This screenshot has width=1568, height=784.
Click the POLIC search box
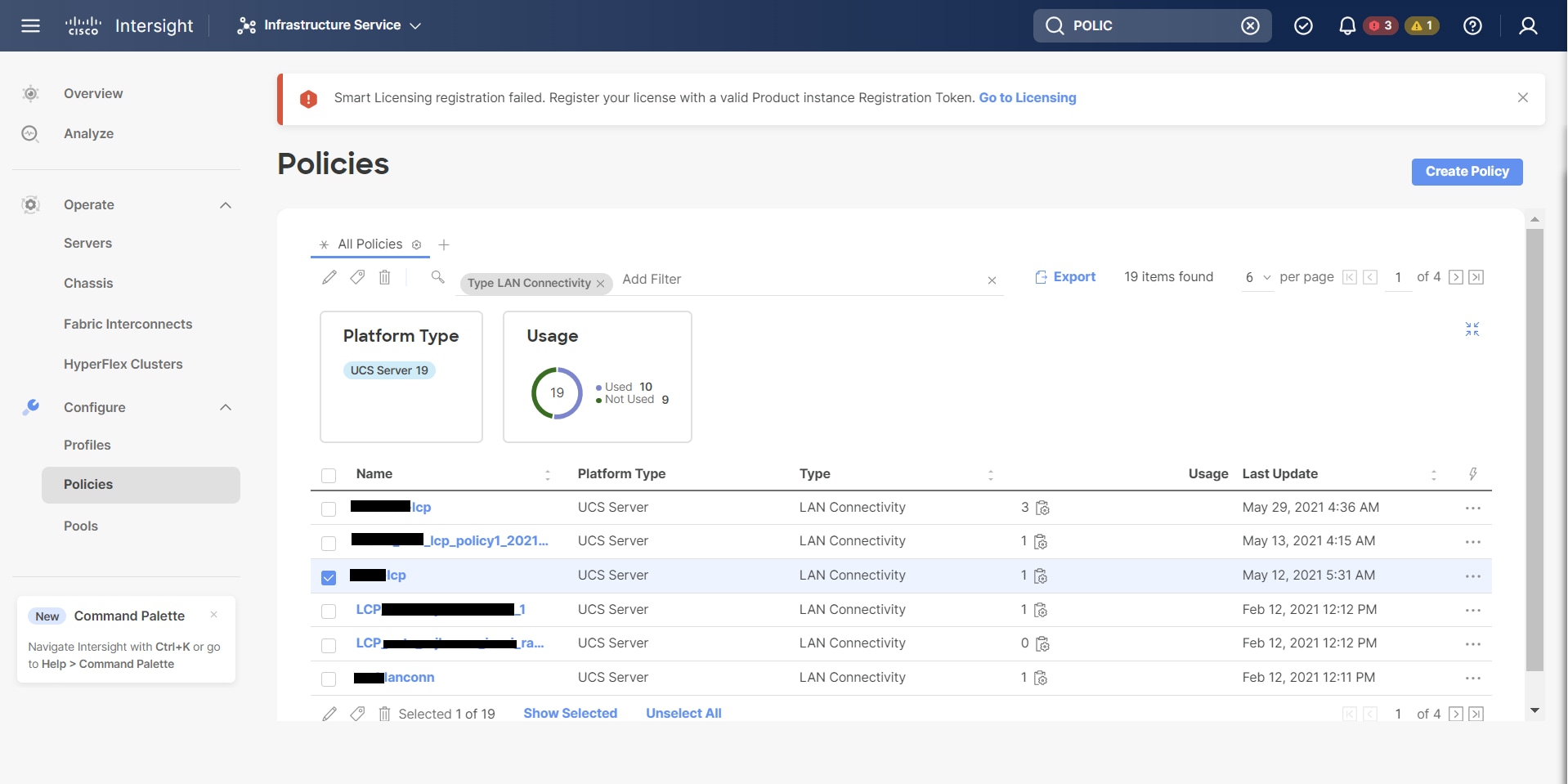tap(1151, 25)
